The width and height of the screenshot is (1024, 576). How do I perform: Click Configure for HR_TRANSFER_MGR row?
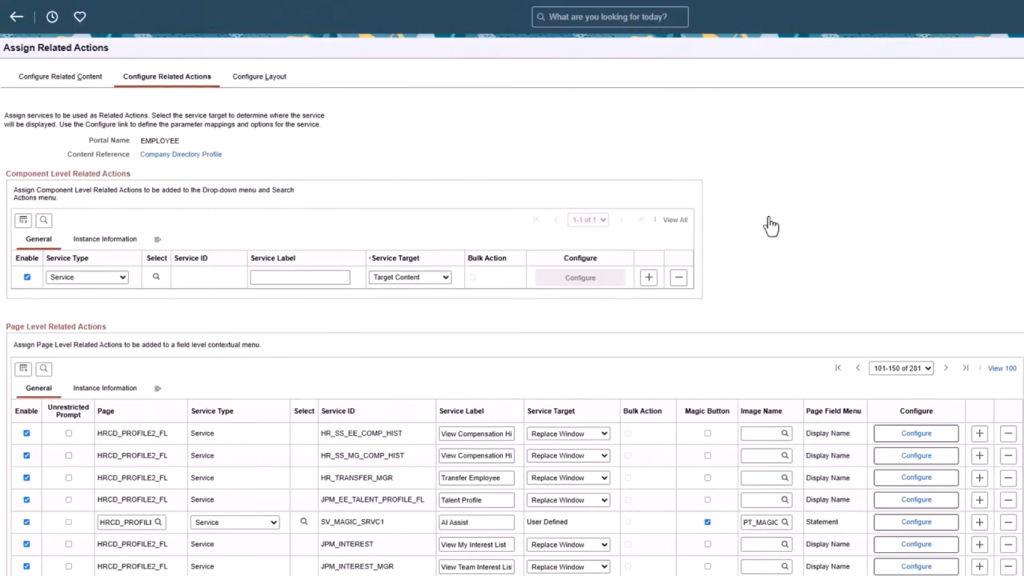pyautogui.click(x=916, y=478)
